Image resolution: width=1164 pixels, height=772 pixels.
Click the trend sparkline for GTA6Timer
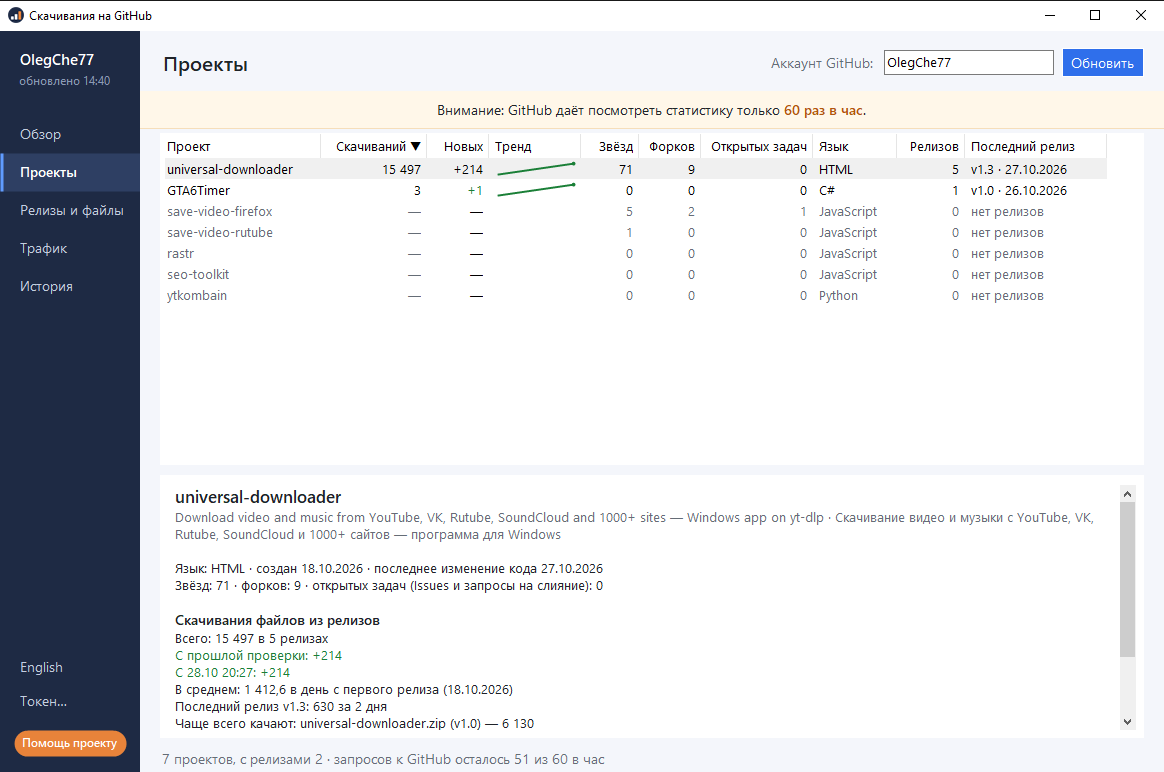tap(536, 190)
